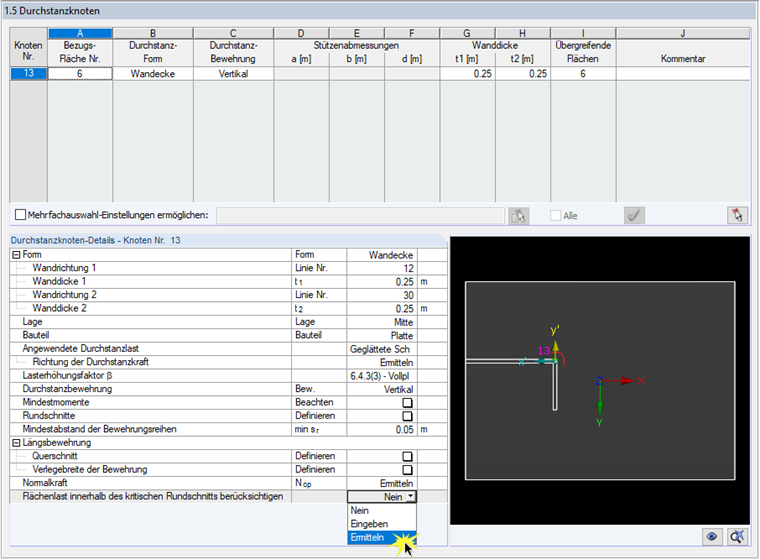Collapse the Längsbewehrung tree group
Image resolution: width=760 pixels, height=560 pixels.
[16, 443]
